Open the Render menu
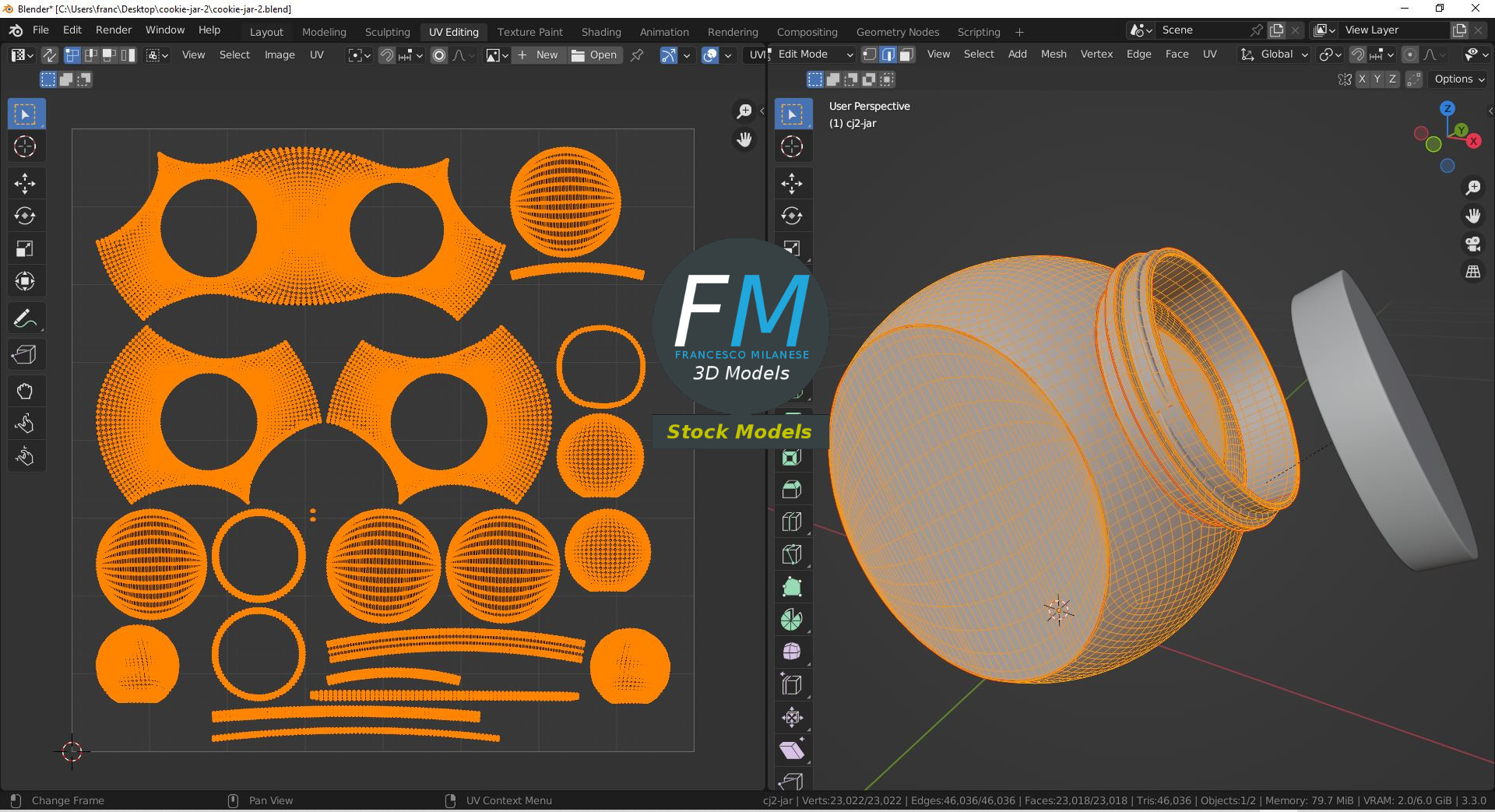This screenshot has height=812, width=1495. tap(114, 30)
